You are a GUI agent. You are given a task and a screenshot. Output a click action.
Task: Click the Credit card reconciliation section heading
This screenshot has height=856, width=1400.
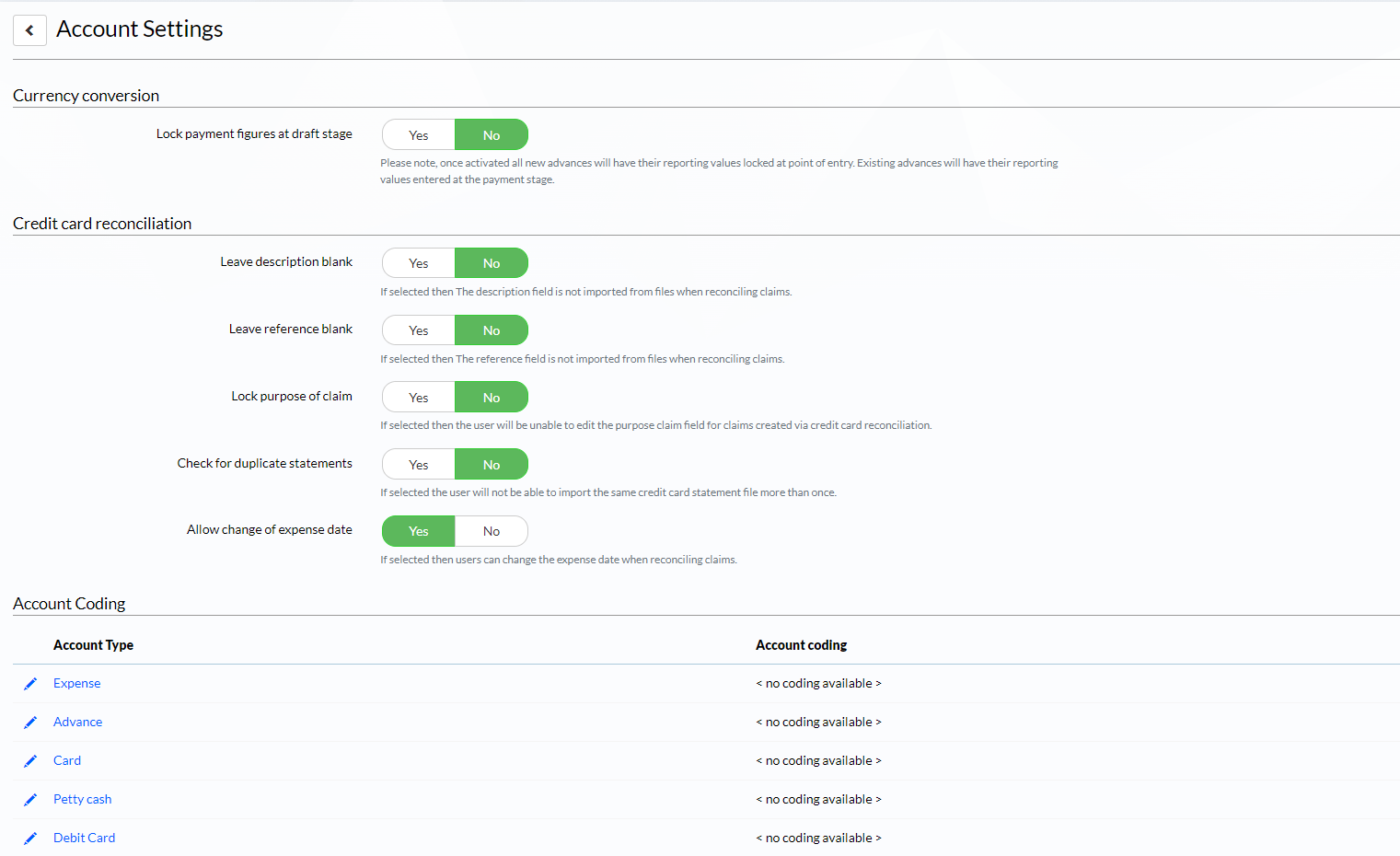point(102,224)
